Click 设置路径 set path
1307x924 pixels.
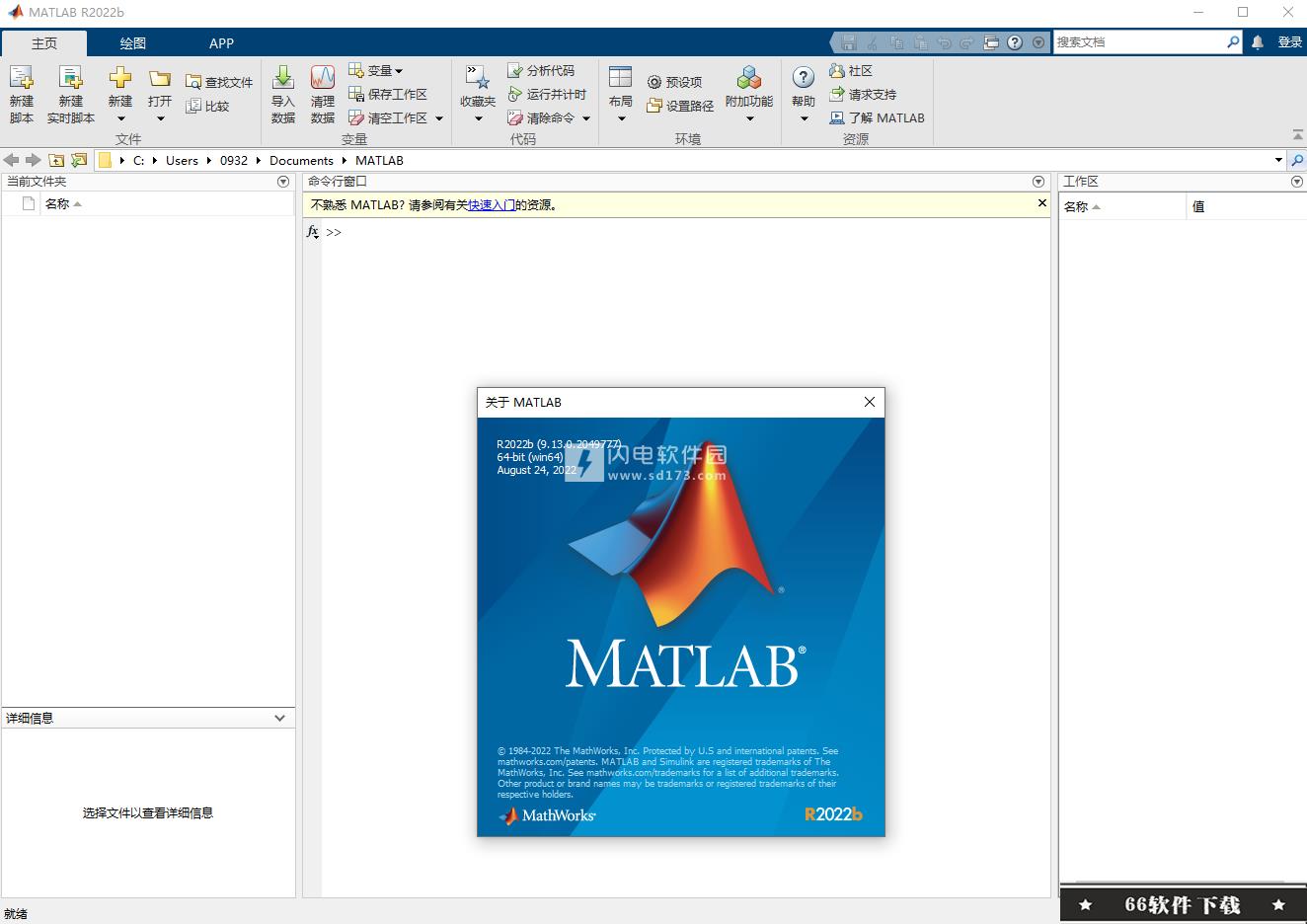pos(680,106)
